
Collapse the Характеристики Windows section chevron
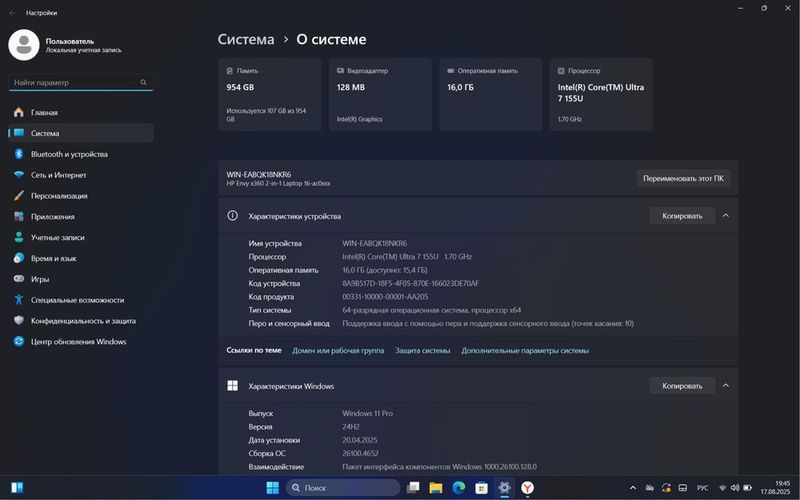(x=726, y=386)
